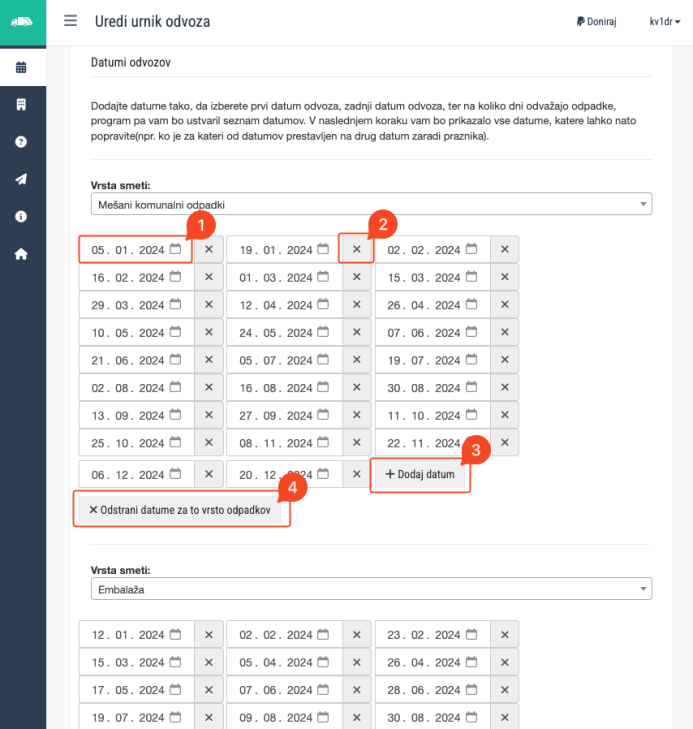Open calendar picker for 06.12.2024 date
This screenshot has width=693, height=729.
click(x=175, y=473)
